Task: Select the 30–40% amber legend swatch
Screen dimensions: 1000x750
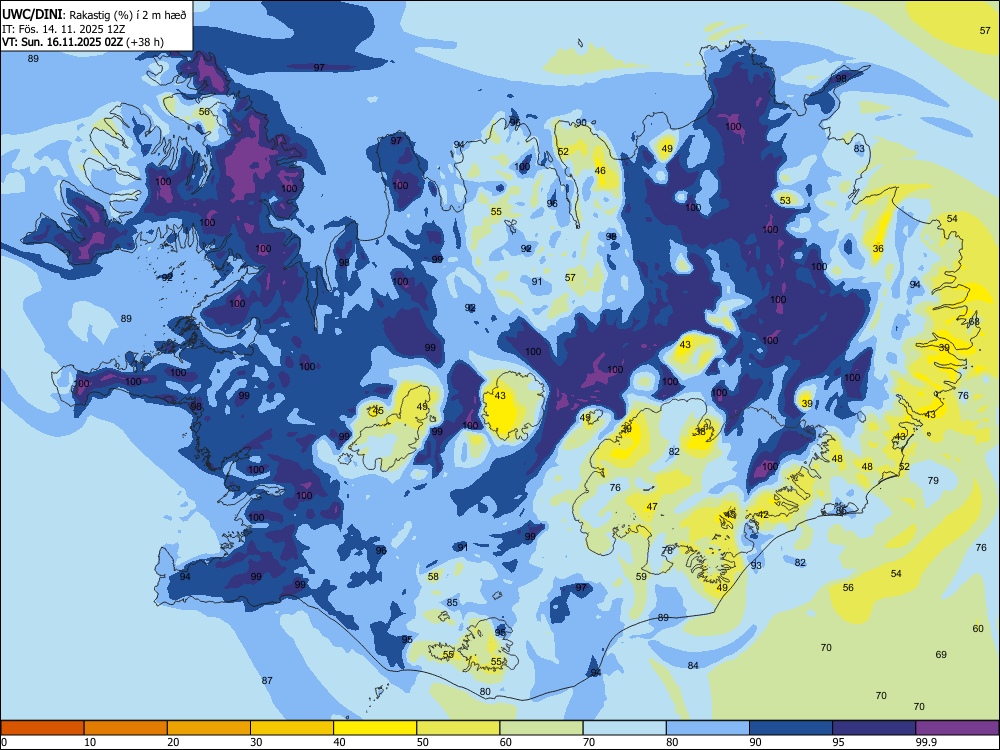Action: [x=292, y=728]
